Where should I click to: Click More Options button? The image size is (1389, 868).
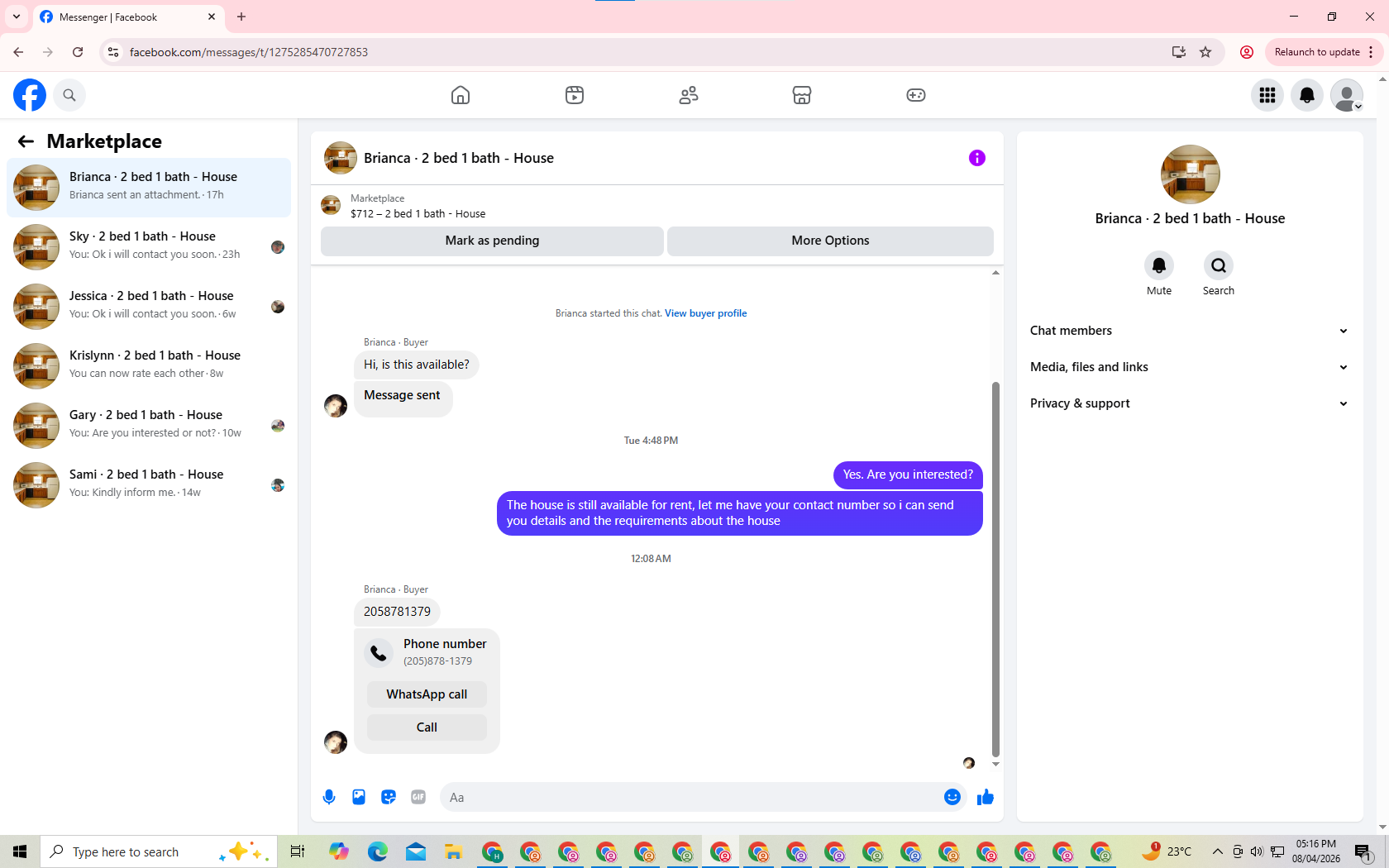click(x=830, y=241)
